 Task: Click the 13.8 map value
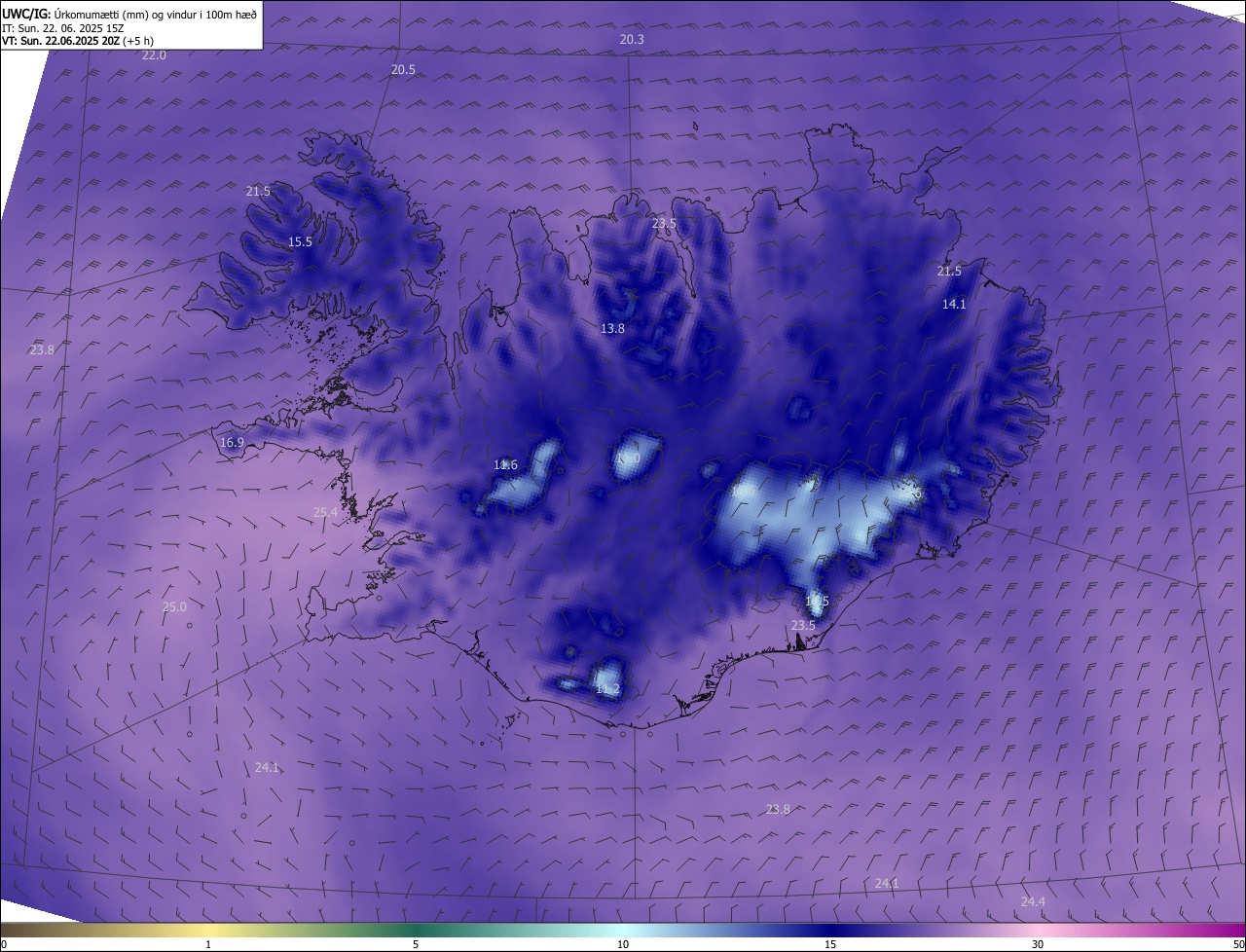pyautogui.click(x=612, y=329)
